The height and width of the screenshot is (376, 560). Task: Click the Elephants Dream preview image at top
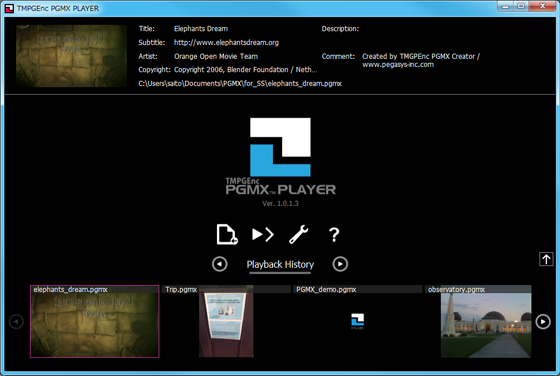[71, 56]
